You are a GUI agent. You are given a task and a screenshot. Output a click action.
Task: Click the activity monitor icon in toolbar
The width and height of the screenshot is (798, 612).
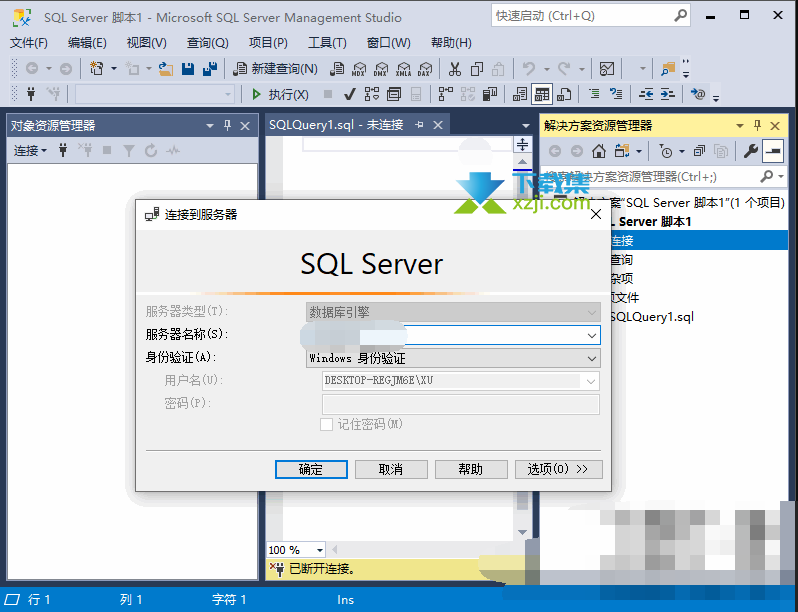607,69
